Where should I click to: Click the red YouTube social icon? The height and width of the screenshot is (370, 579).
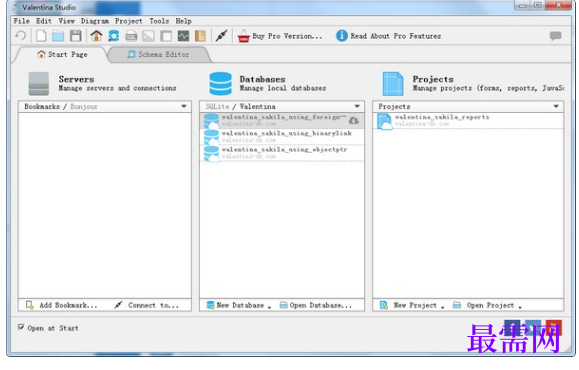pos(554,327)
